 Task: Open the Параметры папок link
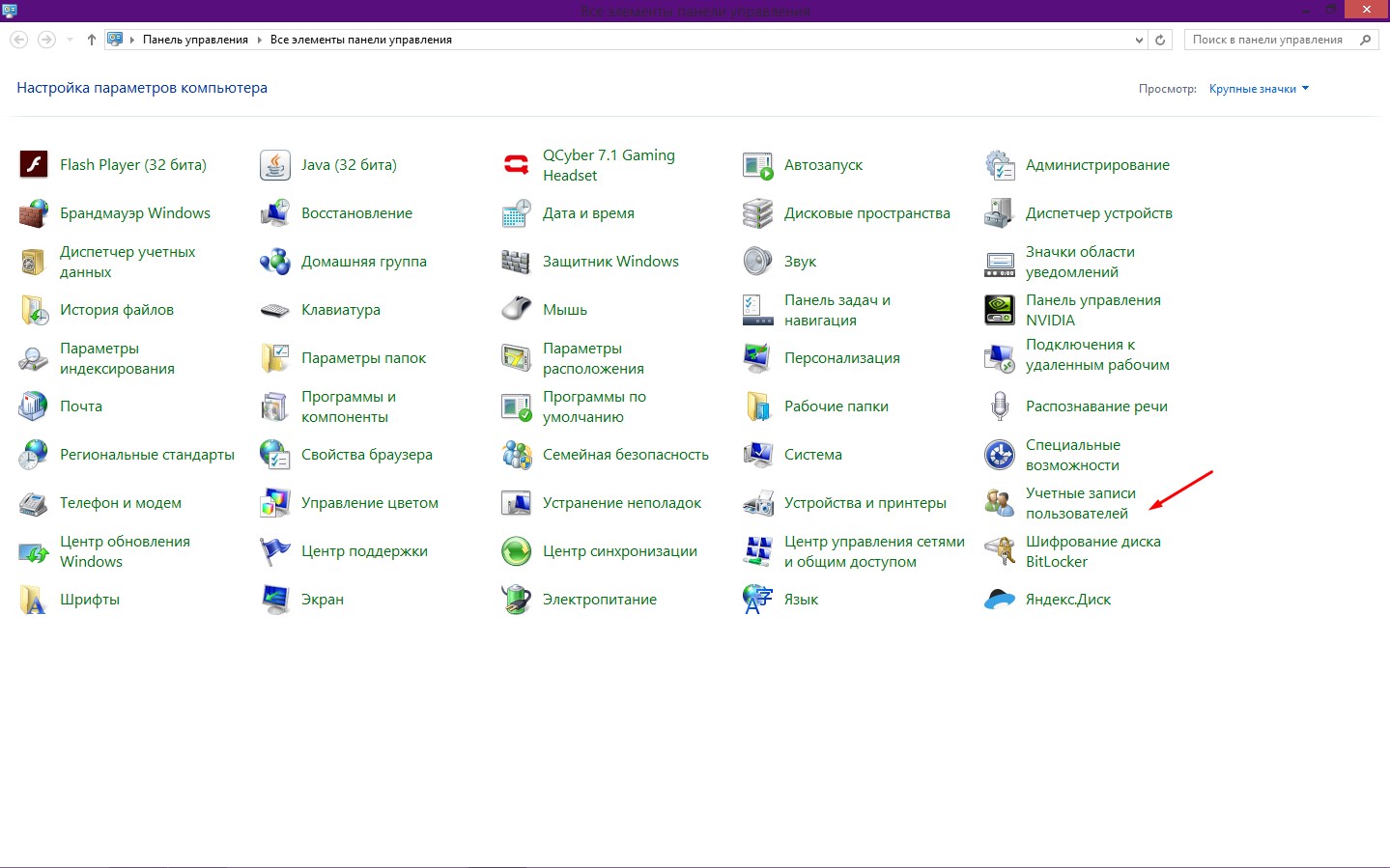tap(363, 358)
